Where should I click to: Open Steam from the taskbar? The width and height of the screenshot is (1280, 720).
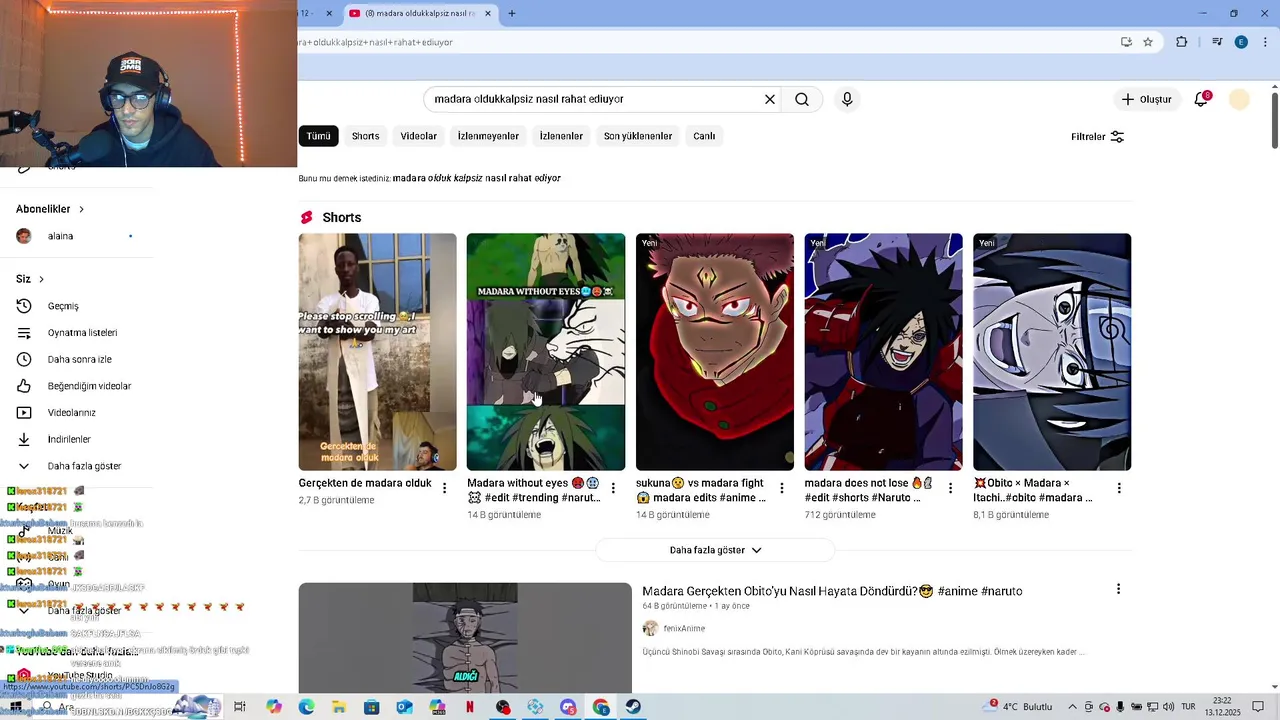coord(634,707)
